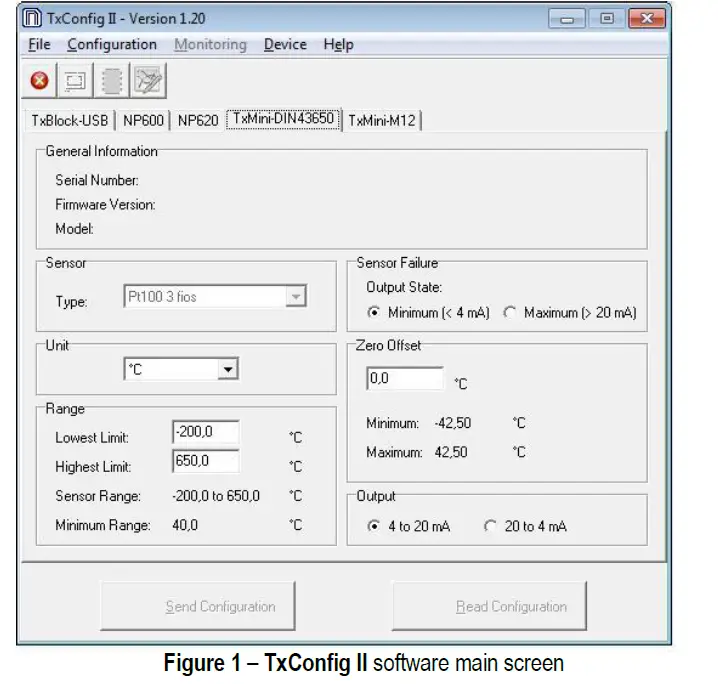Click the Zero Offset minimum value -42,50

452,423
